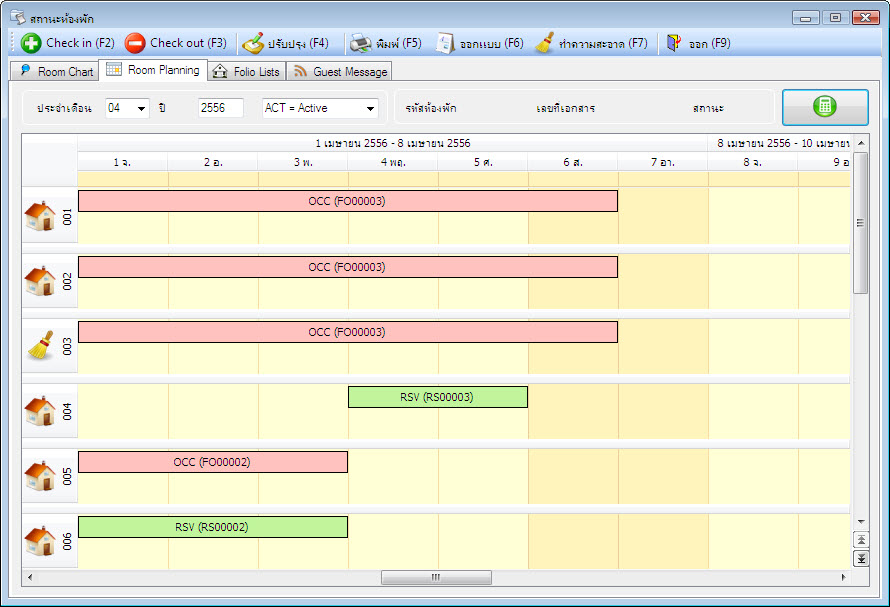The width and height of the screenshot is (890, 607).
Task: Click the day header 6 ส.
Action: 573,162
